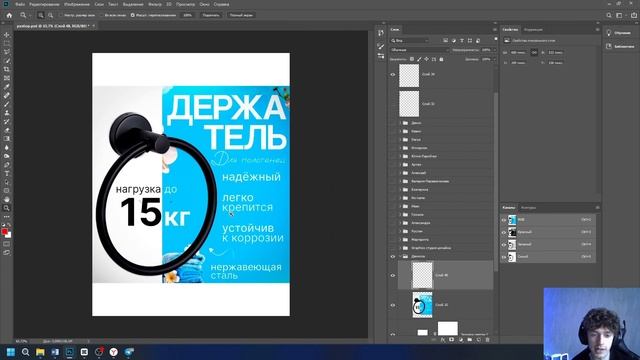Click the add layer style fx icon
This screenshot has width=640, height=360.
[x=443, y=340]
